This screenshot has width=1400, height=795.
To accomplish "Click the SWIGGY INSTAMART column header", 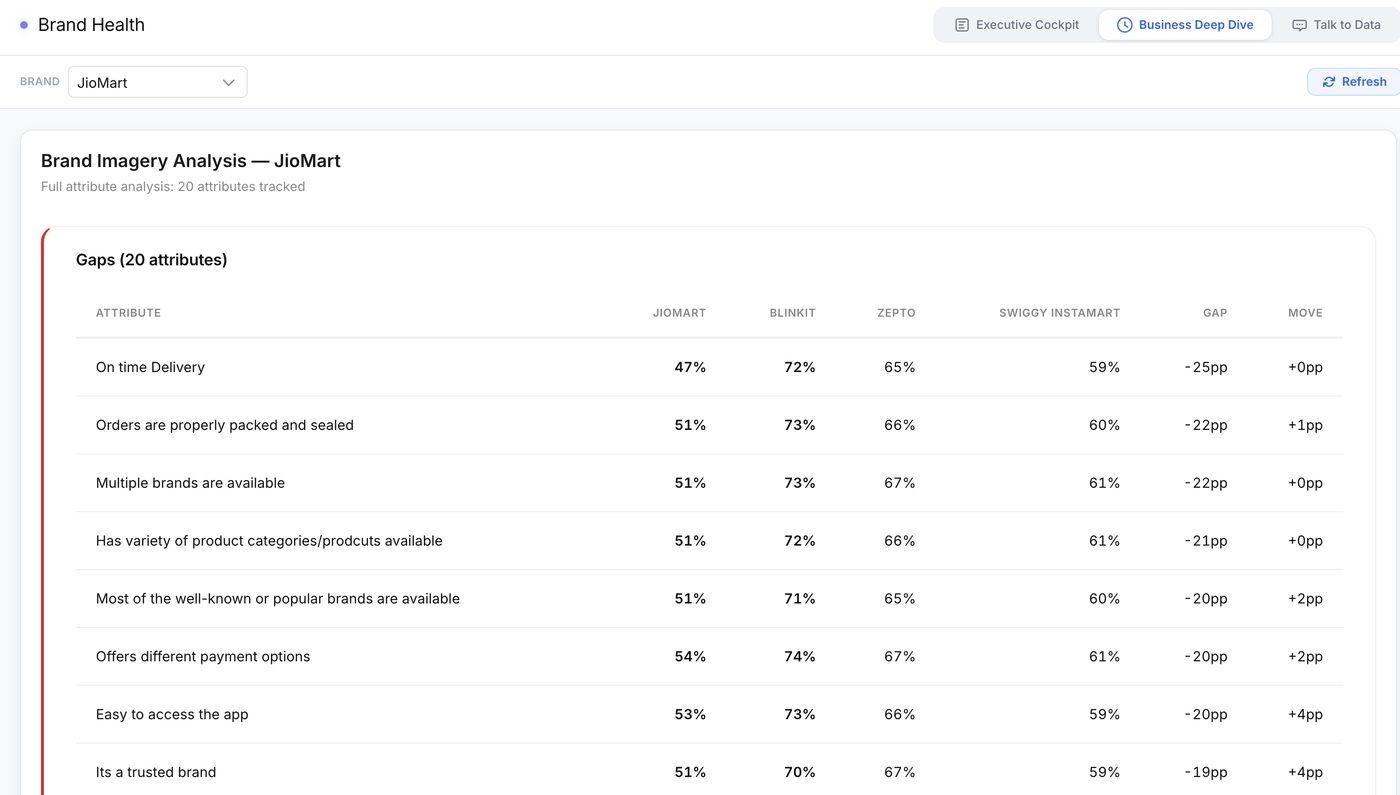I will [x=1059, y=313].
